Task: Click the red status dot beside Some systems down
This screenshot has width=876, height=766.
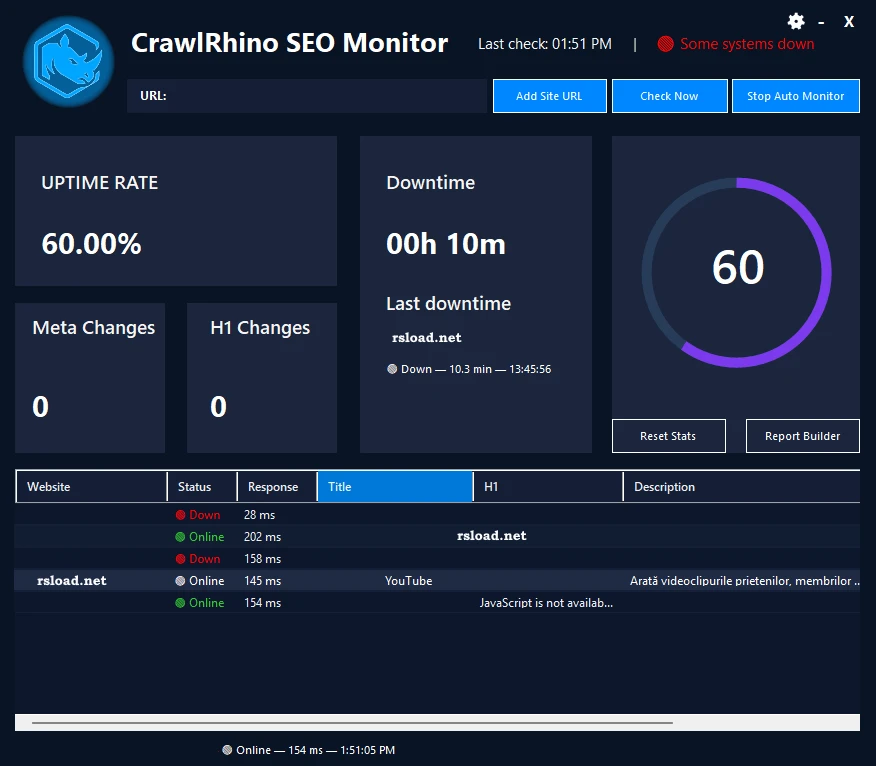Action: (665, 44)
